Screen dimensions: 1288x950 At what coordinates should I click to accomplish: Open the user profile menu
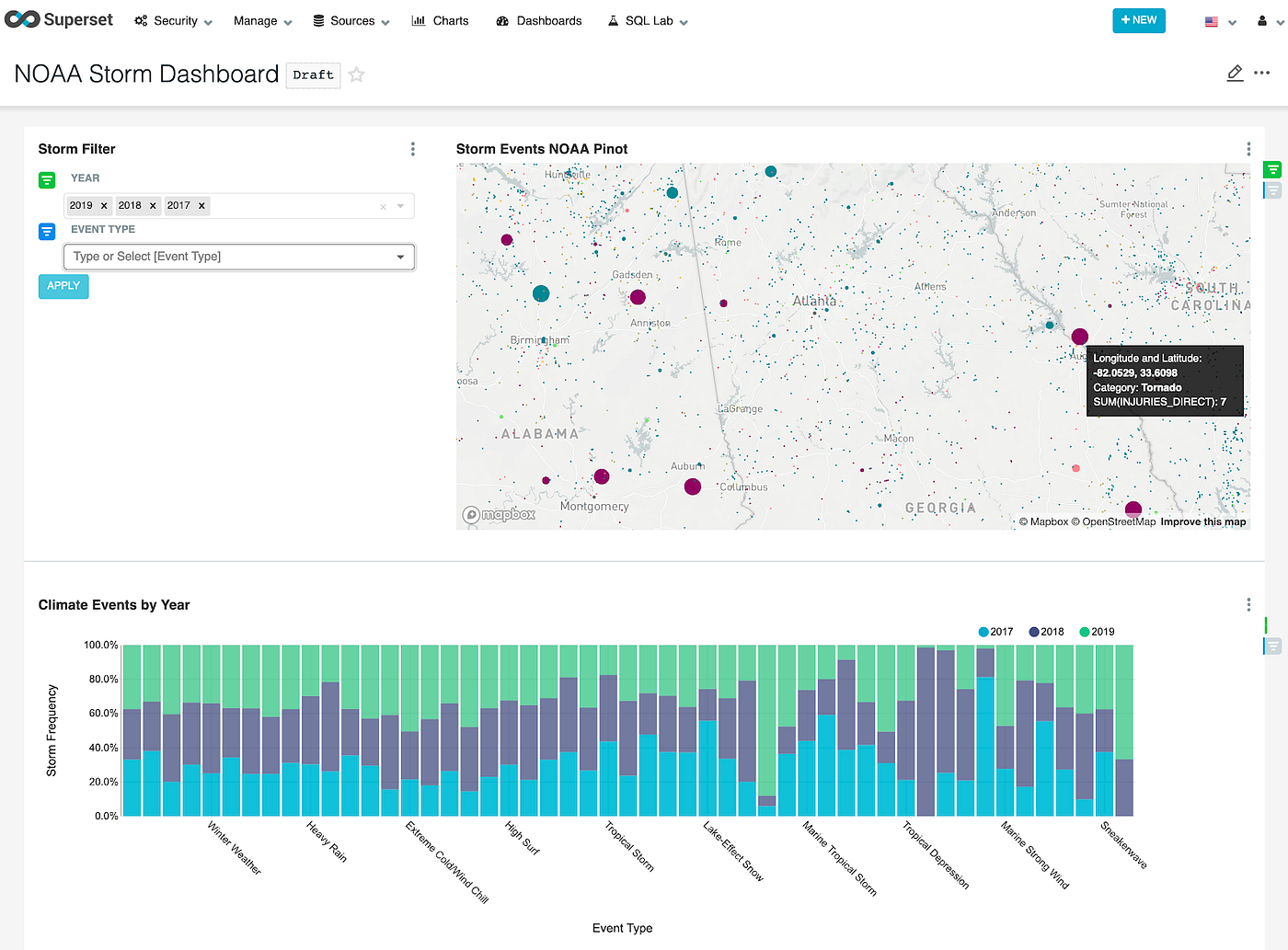[x=1270, y=21]
